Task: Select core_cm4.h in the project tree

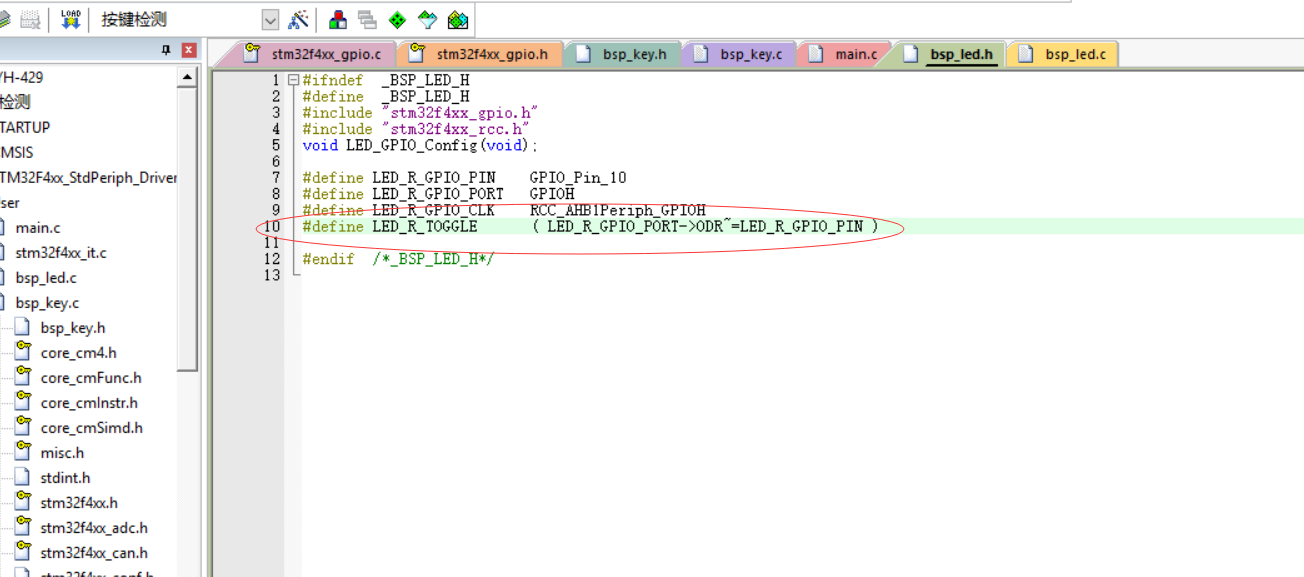Action: click(x=78, y=353)
